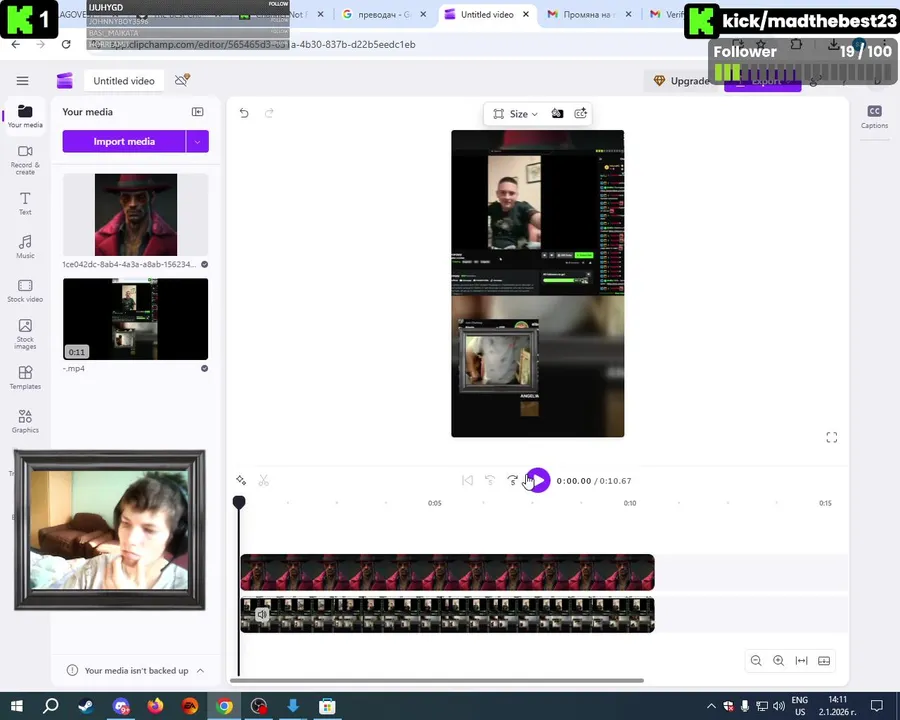
Task: Open the volume control in tray
Action: (779, 706)
